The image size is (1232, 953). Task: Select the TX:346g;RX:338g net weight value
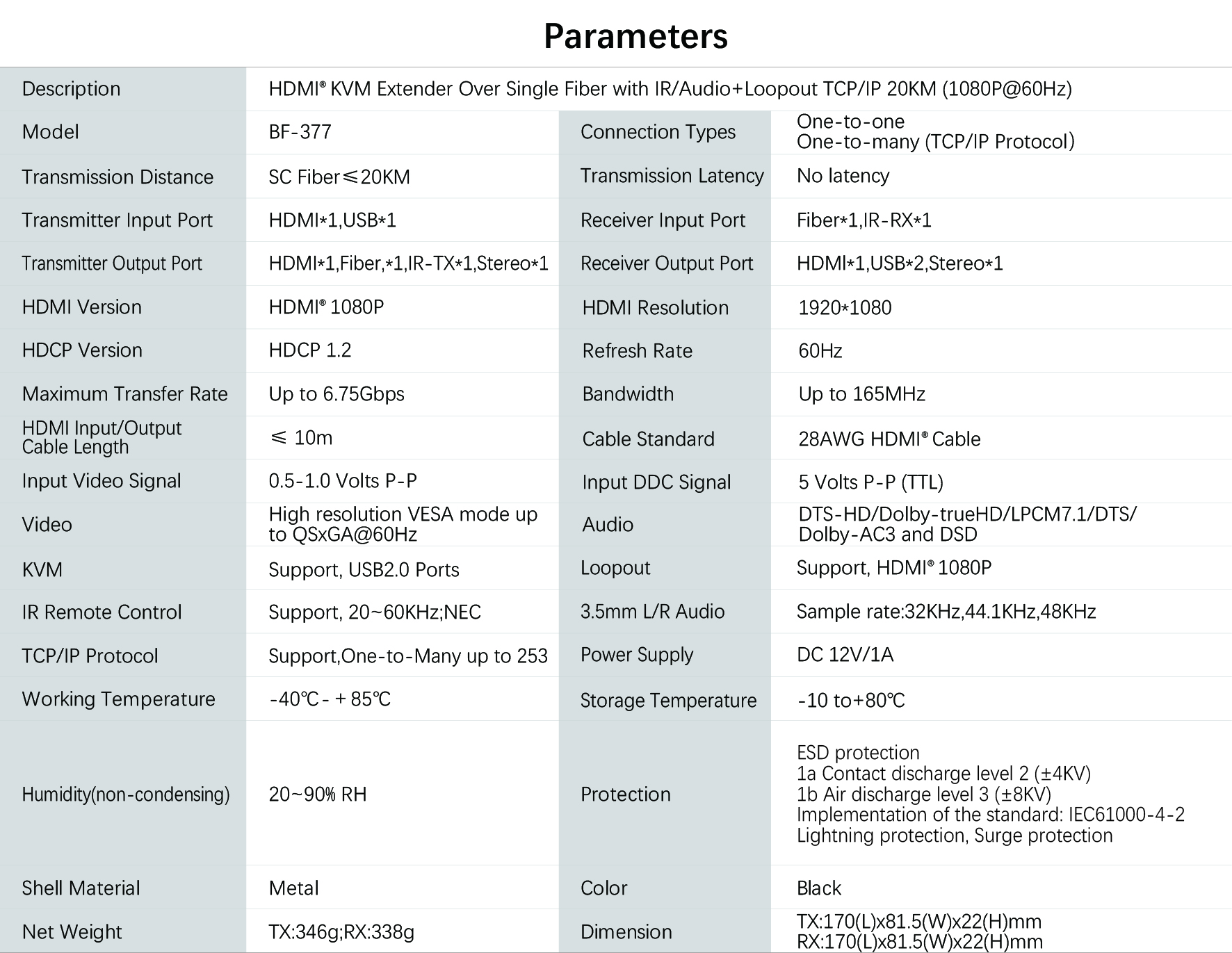[x=341, y=932]
